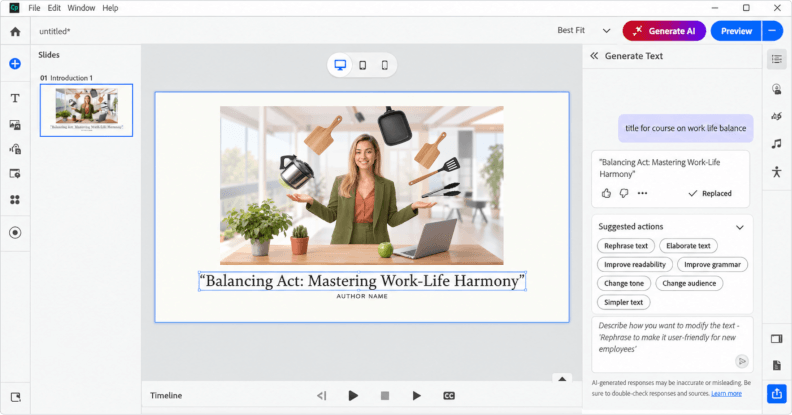Open the Animations panel icon
The height and width of the screenshot is (415, 792).
777,117
